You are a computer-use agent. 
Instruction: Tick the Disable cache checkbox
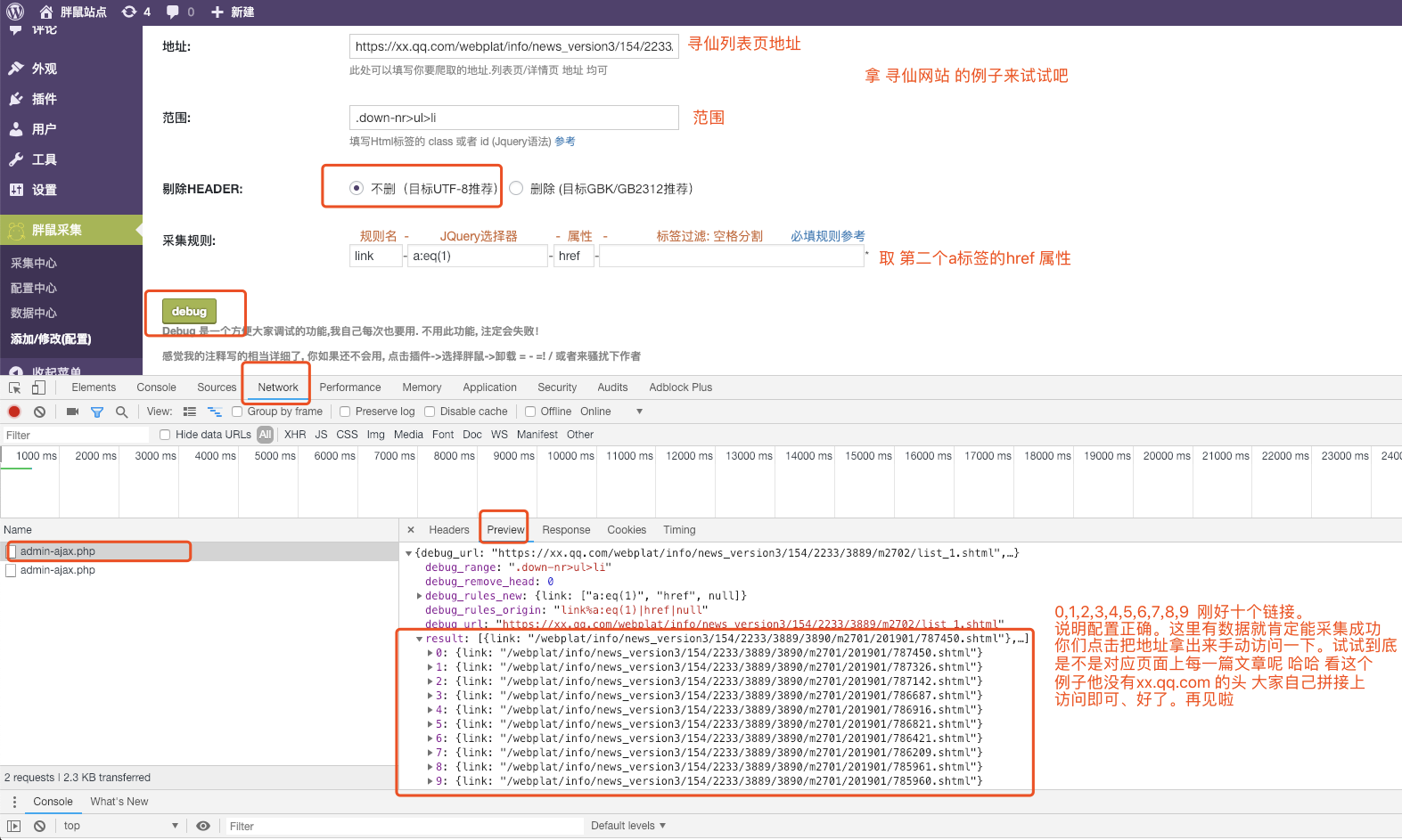tap(430, 412)
